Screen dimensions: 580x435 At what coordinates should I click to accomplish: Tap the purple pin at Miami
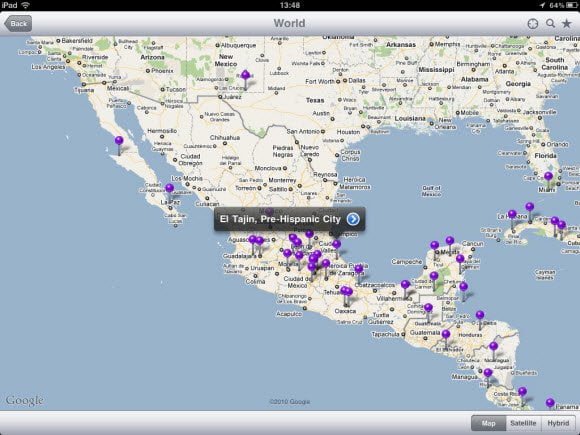(x=548, y=176)
